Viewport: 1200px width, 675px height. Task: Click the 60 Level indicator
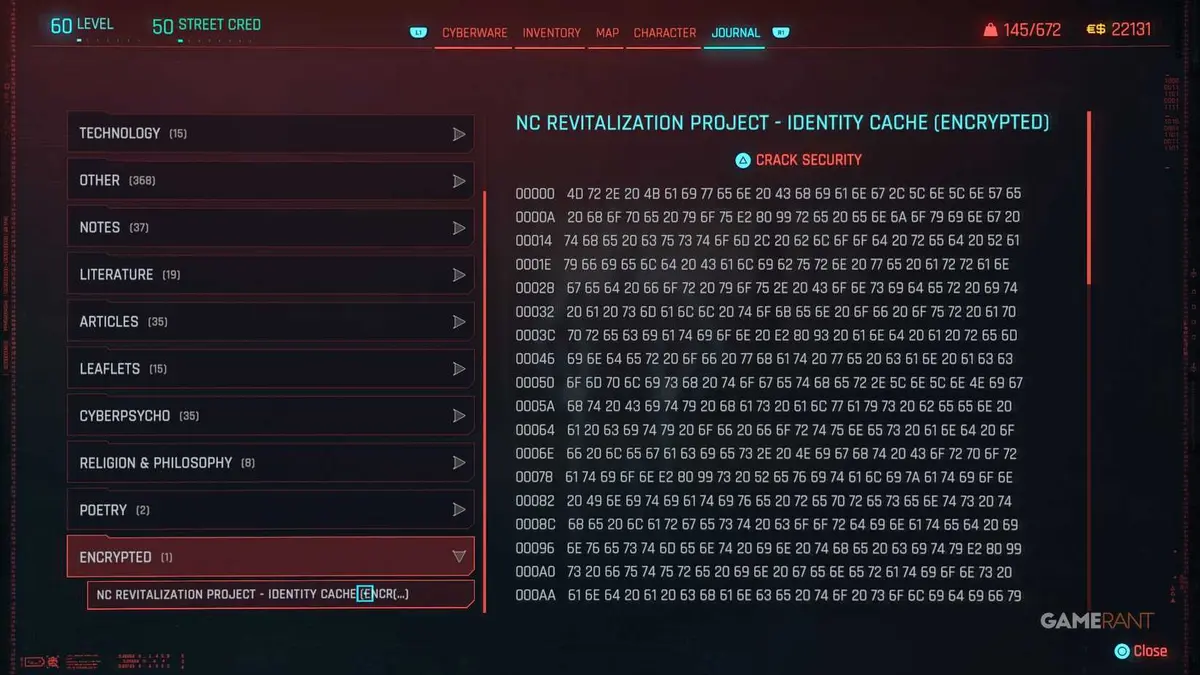[82, 25]
